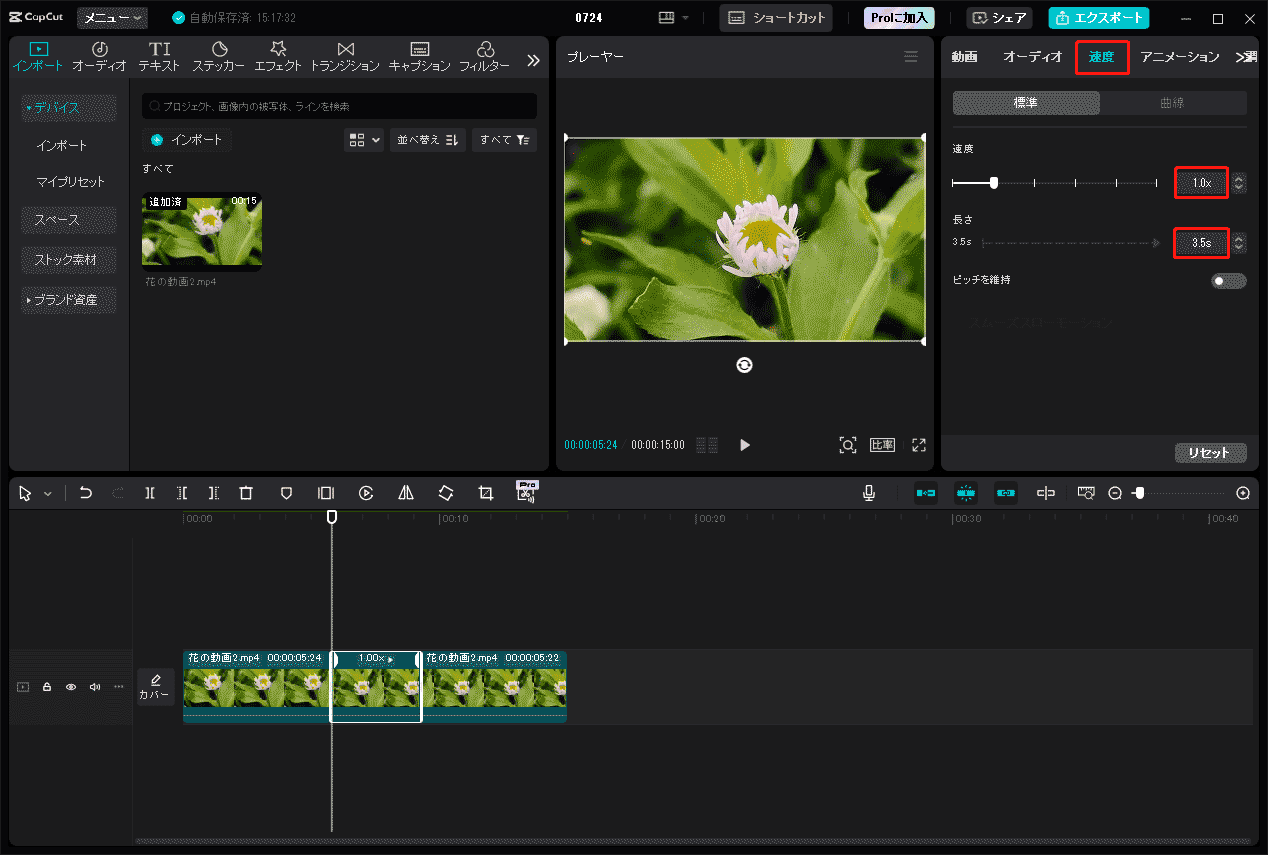Toggle auto snapping on timeline
The height and width of the screenshot is (855, 1268).
point(966,493)
